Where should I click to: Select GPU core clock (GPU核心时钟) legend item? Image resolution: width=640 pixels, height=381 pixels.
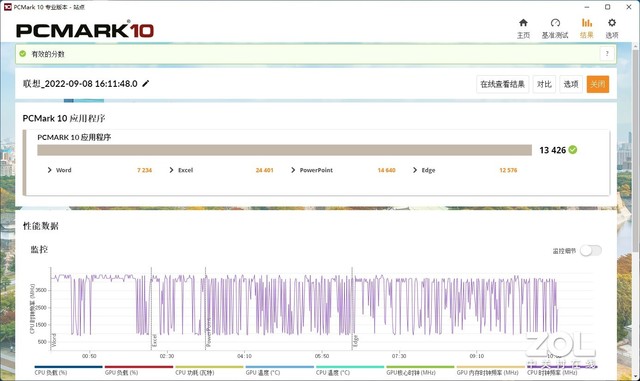click(x=420, y=370)
